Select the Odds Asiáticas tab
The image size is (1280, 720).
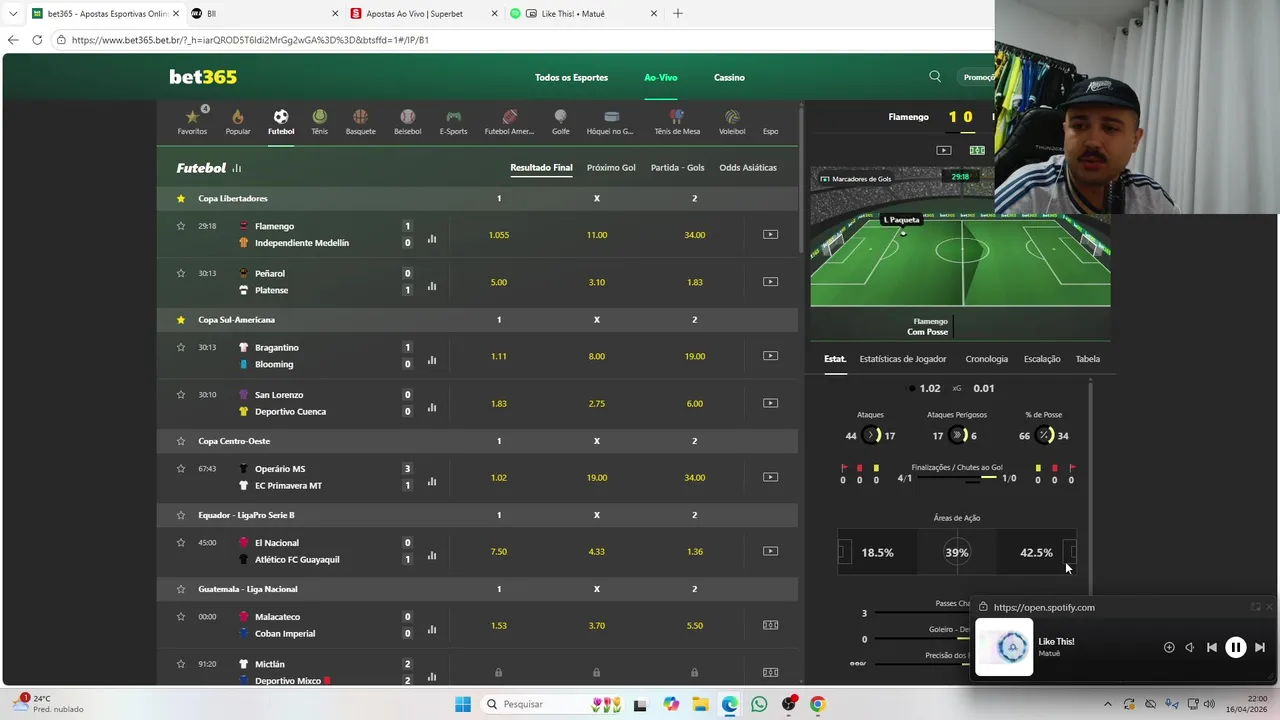[x=748, y=168]
